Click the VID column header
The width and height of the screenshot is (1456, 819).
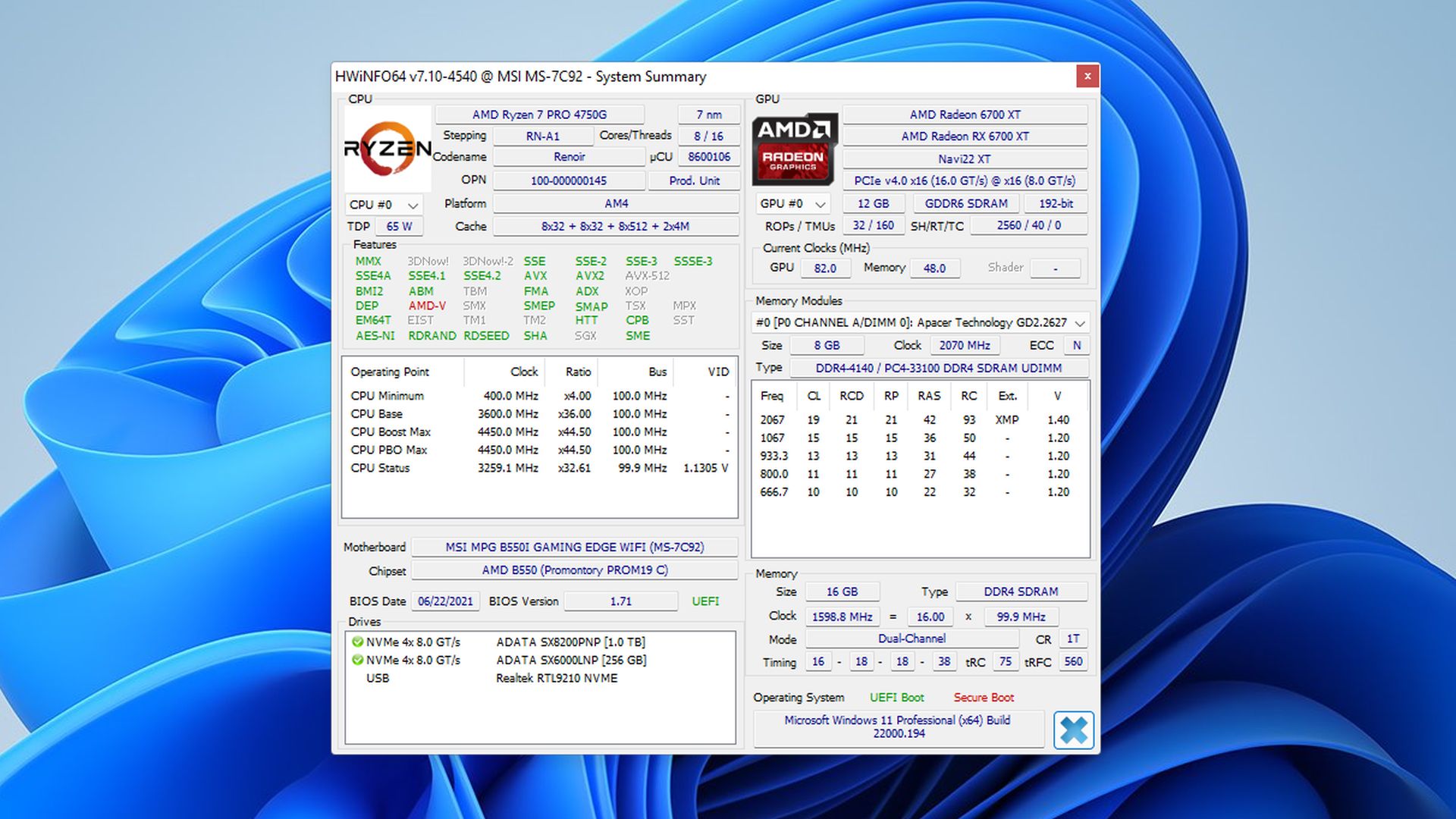click(x=705, y=372)
